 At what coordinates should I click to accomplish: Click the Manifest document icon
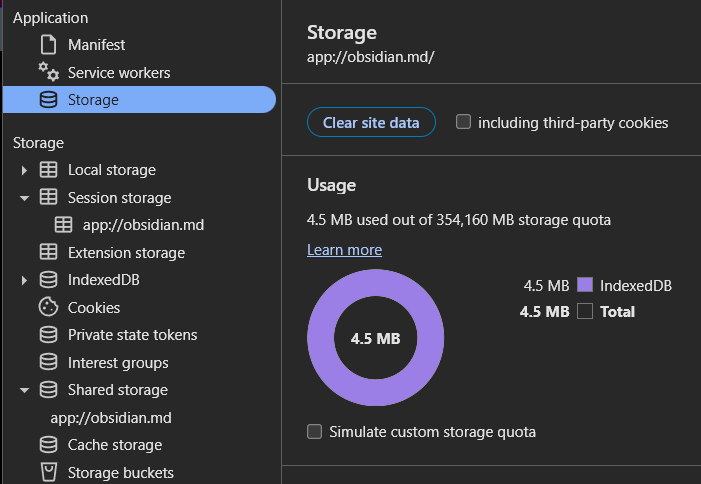pyautogui.click(x=48, y=45)
